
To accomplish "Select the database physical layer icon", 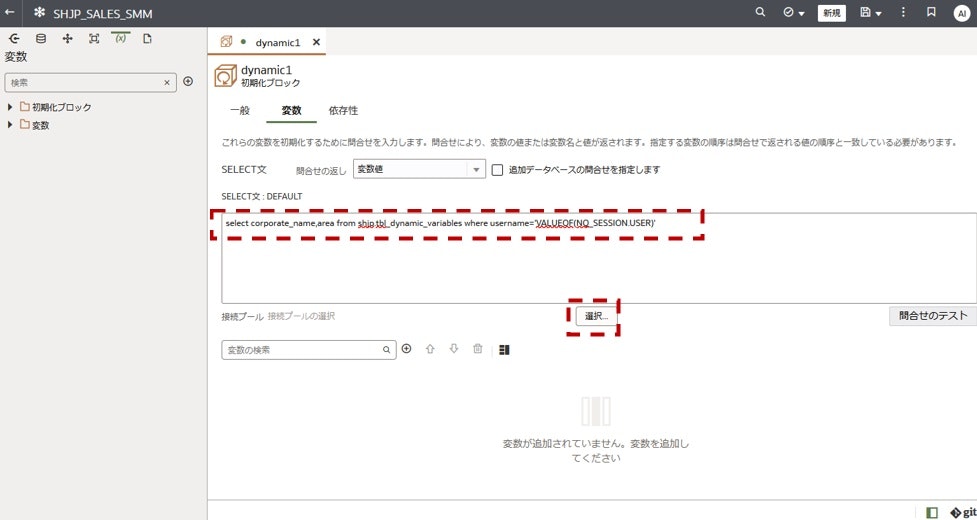I will [x=41, y=39].
